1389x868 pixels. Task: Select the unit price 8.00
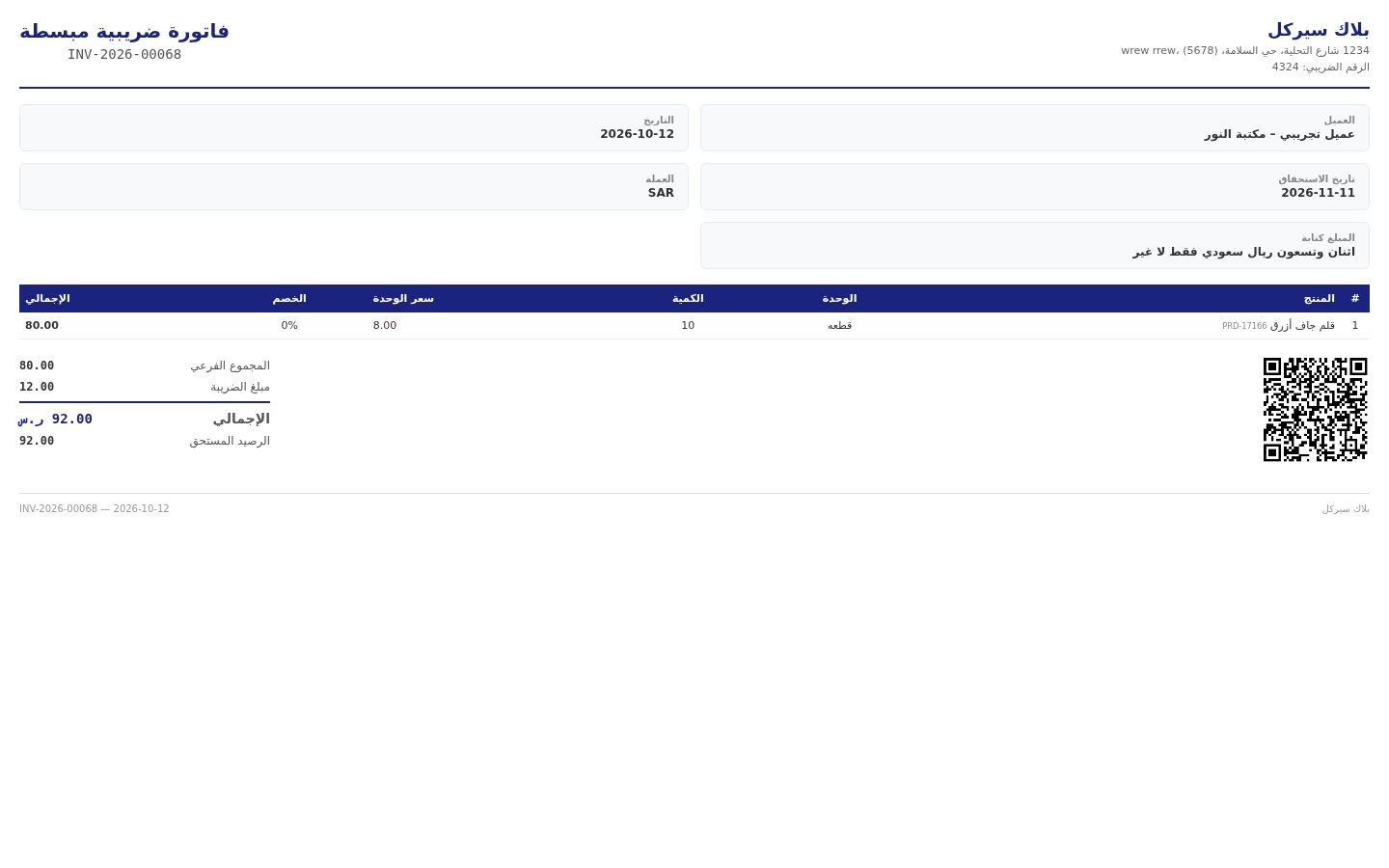pyautogui.click(x=385, y=326)
